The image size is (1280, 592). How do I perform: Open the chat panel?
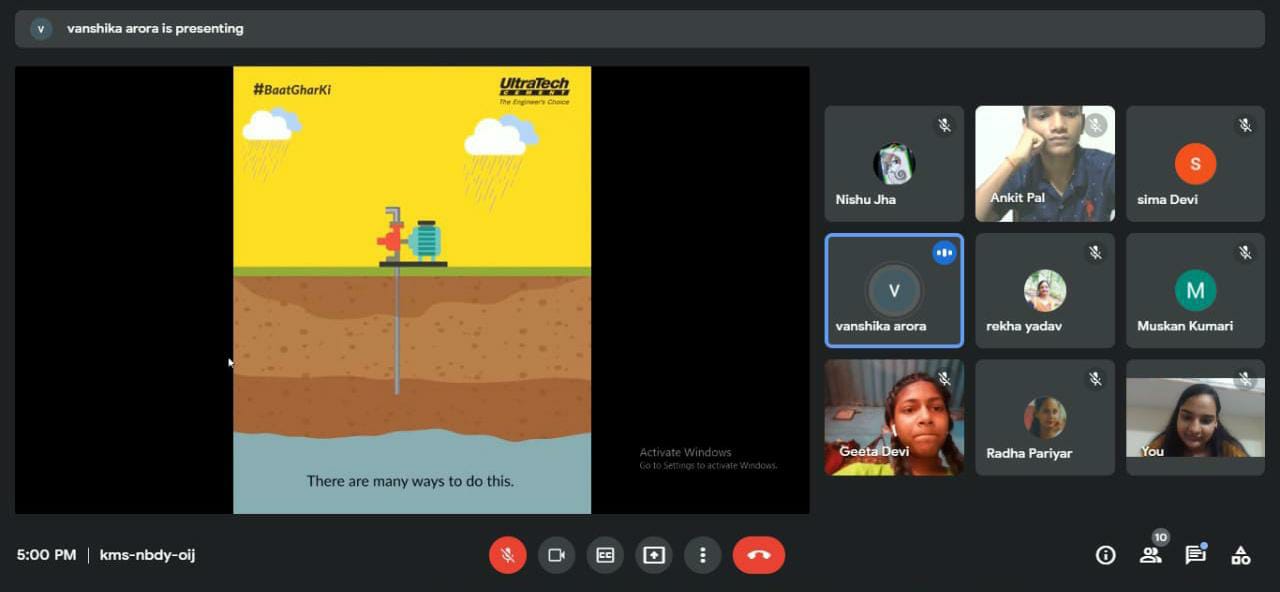tap(1195, 555)
